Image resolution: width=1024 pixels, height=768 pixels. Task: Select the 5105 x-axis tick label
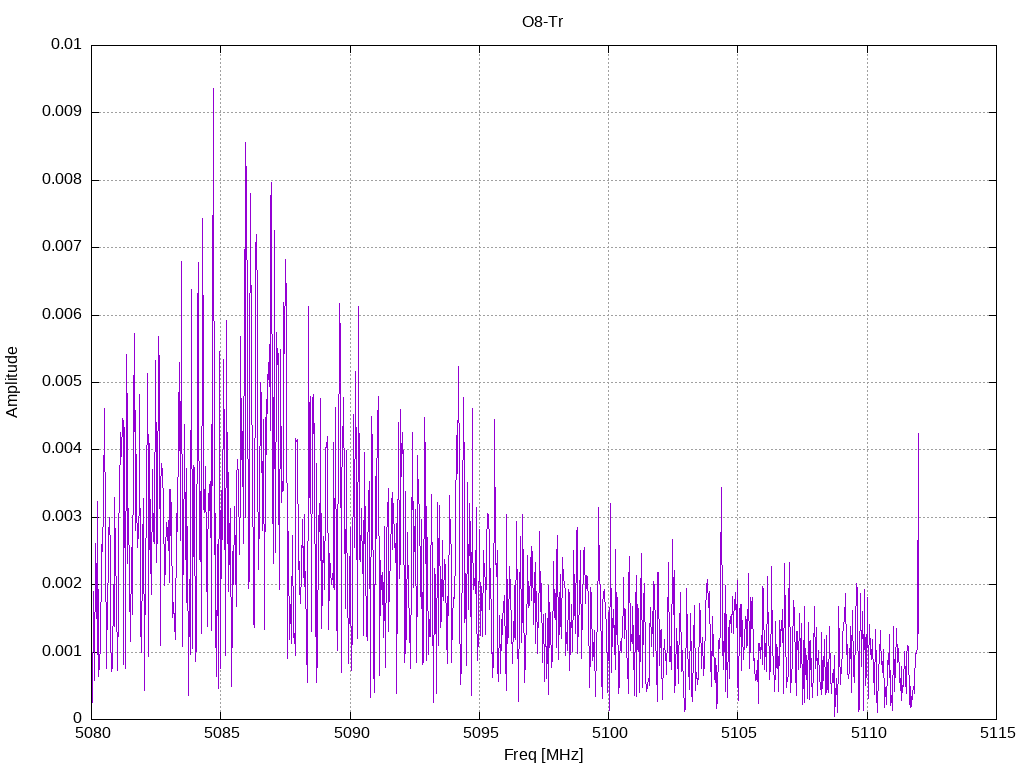(x=737, y=733)
